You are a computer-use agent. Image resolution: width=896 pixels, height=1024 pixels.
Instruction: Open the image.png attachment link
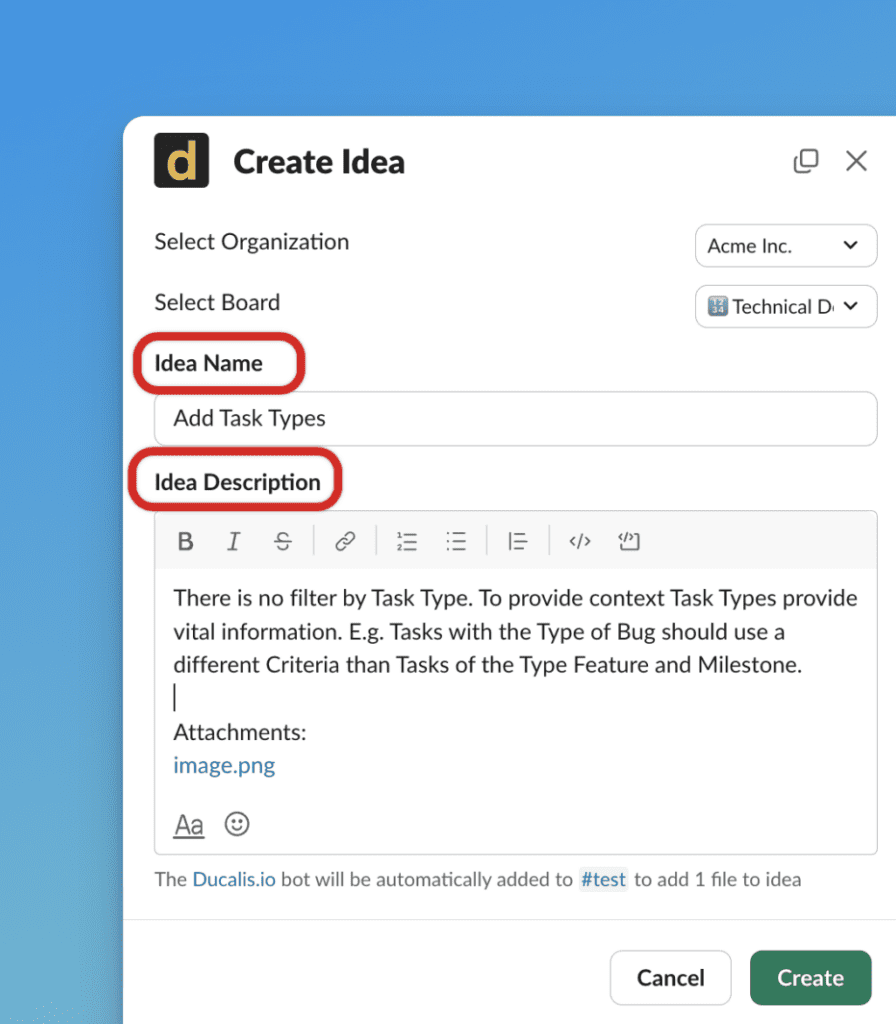pos(224,766)
